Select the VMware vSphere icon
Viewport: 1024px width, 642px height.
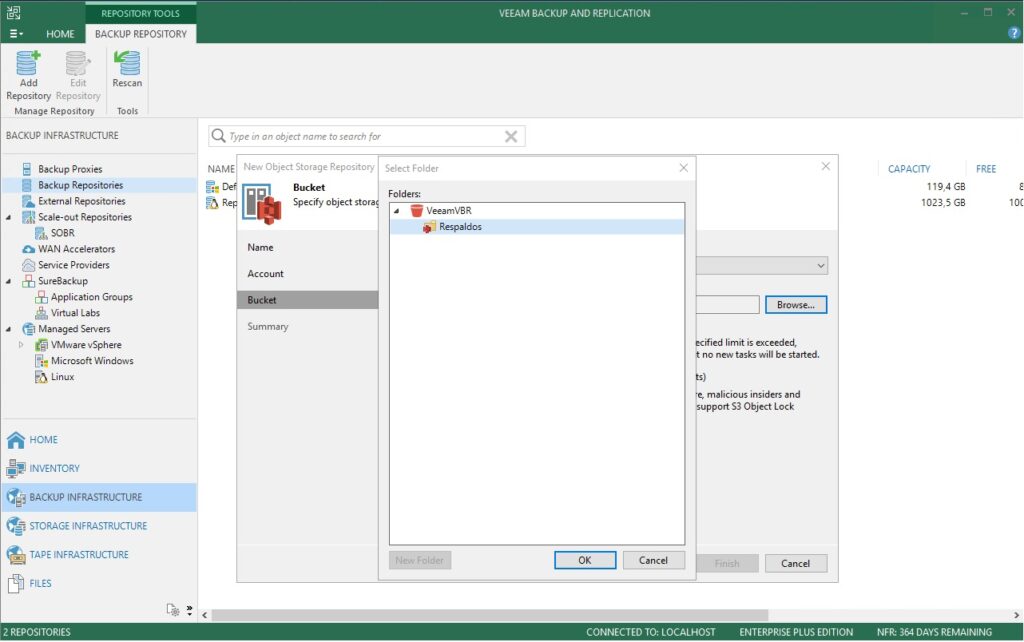41,345
